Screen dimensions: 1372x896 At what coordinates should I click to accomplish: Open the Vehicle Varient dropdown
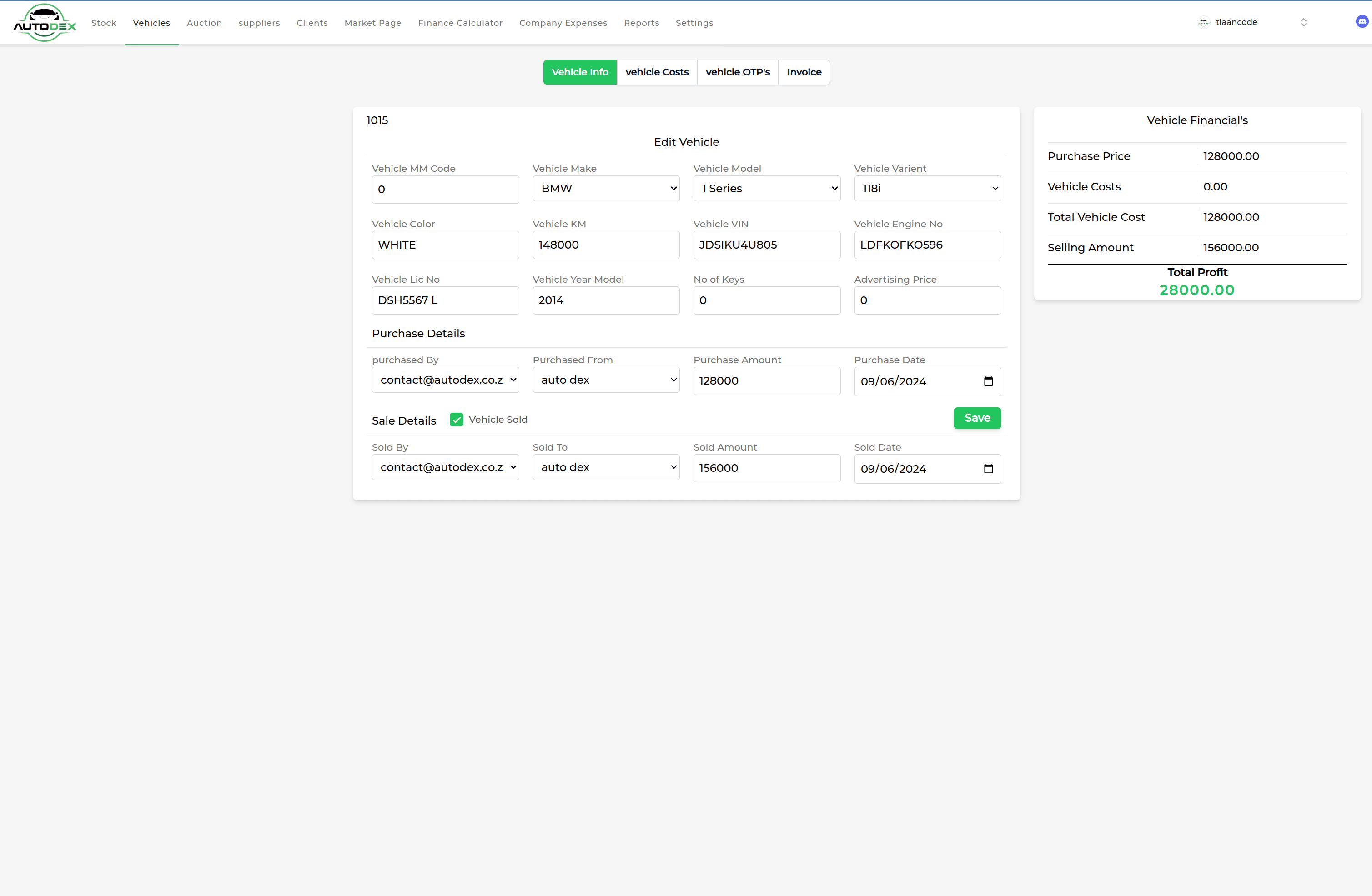tap(927, 188)
